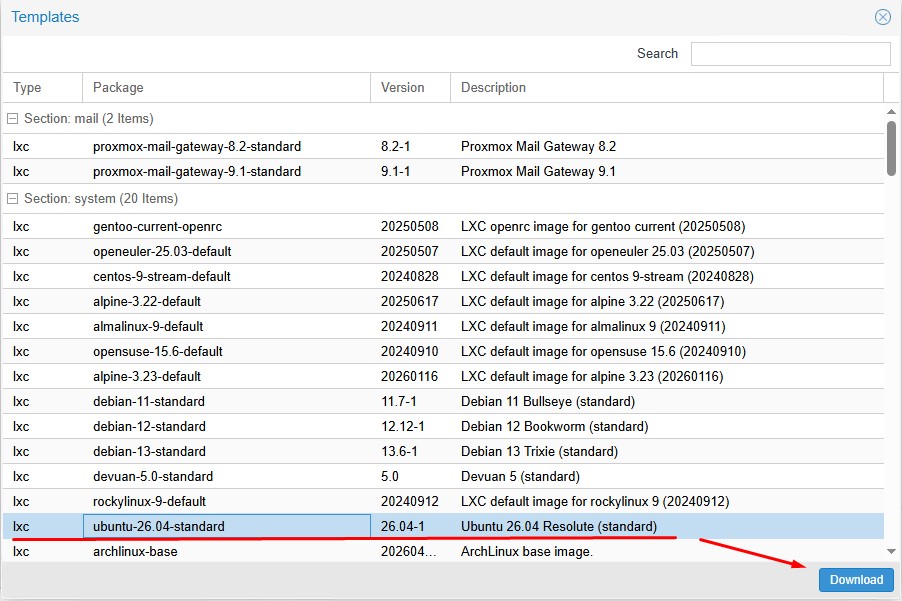This screenshot has width=902, height=601.
Task: Sort by the Version column header
Action: click(410, 87)
